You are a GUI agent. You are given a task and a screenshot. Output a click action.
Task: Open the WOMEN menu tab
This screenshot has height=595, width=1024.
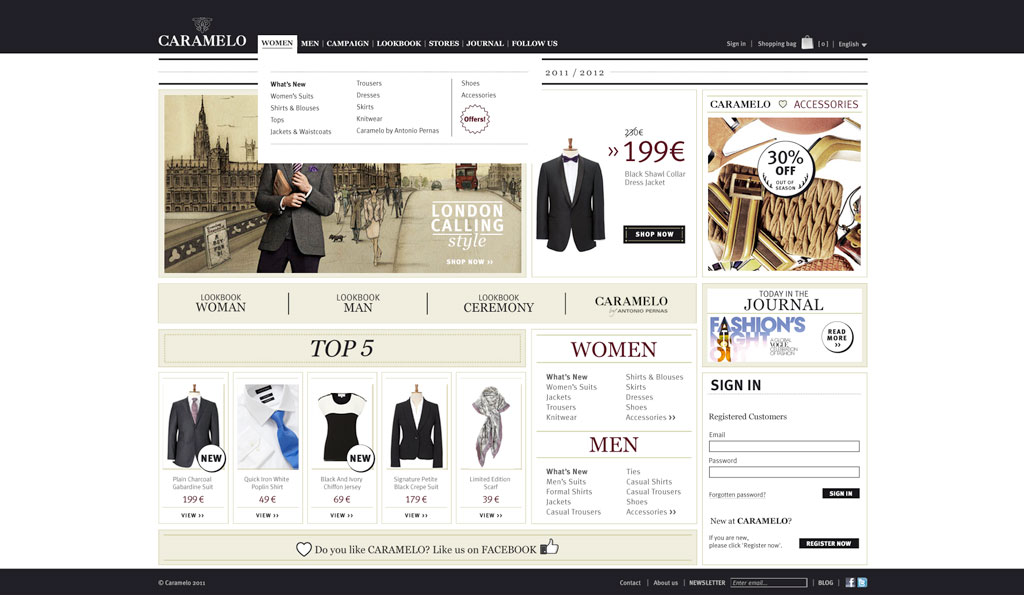coord(277,43)
